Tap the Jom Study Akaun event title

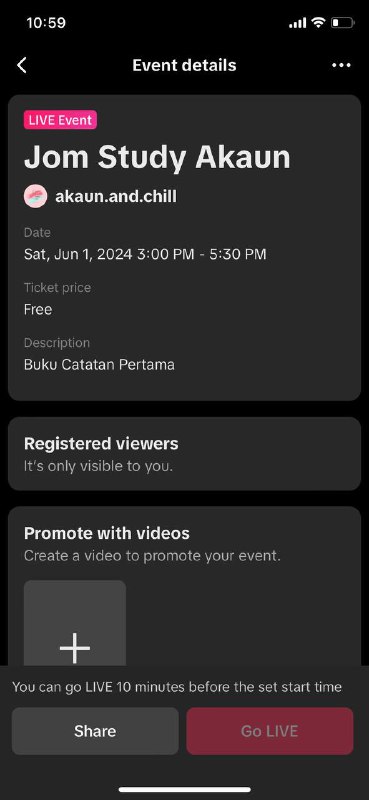click(157, 157)
